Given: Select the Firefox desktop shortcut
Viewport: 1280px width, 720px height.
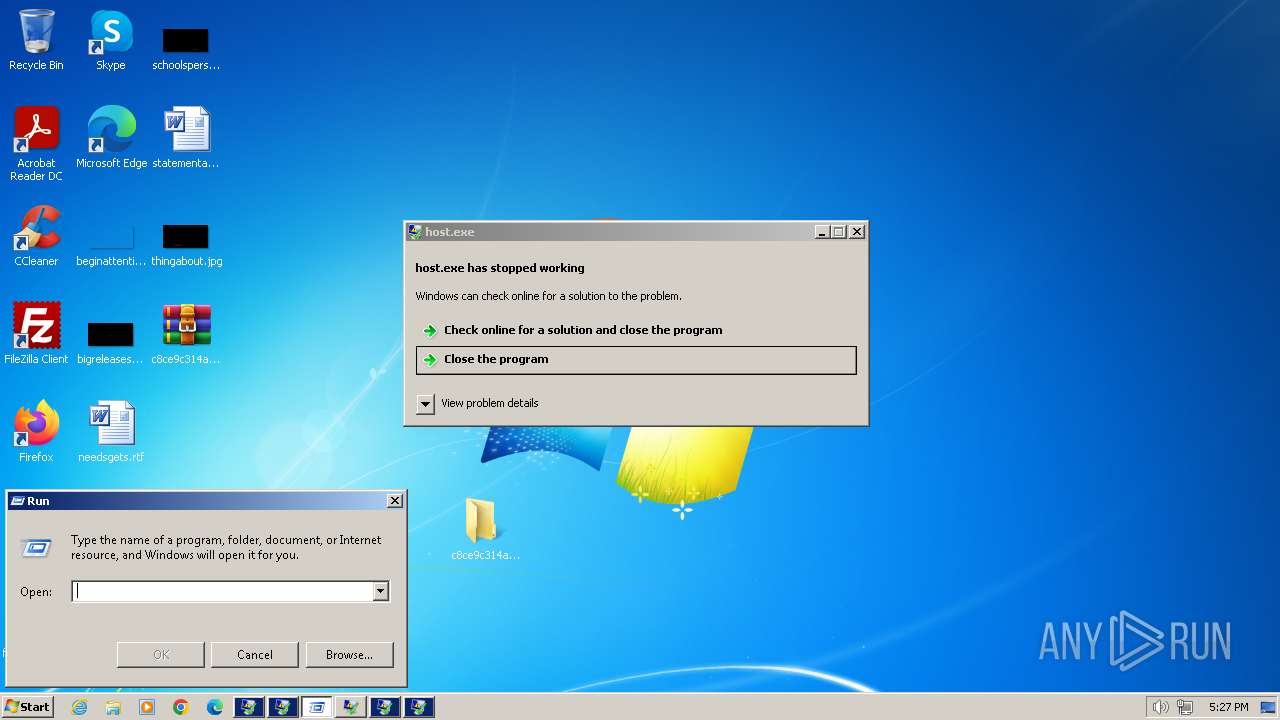Looking at the screenshot, I should [x=36, y=431].
